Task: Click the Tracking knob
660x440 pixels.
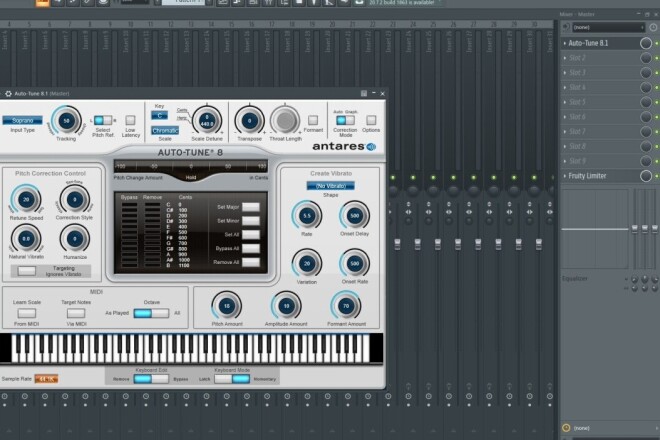Action: click(66, 121)
